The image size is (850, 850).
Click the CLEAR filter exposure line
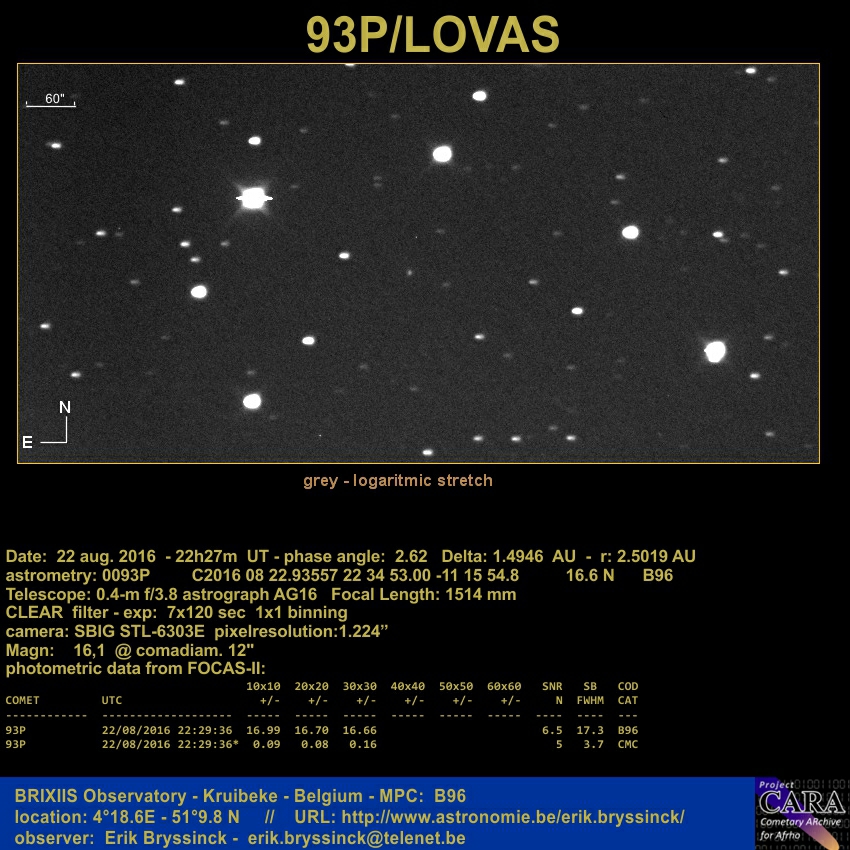click(x=177, y=613)
